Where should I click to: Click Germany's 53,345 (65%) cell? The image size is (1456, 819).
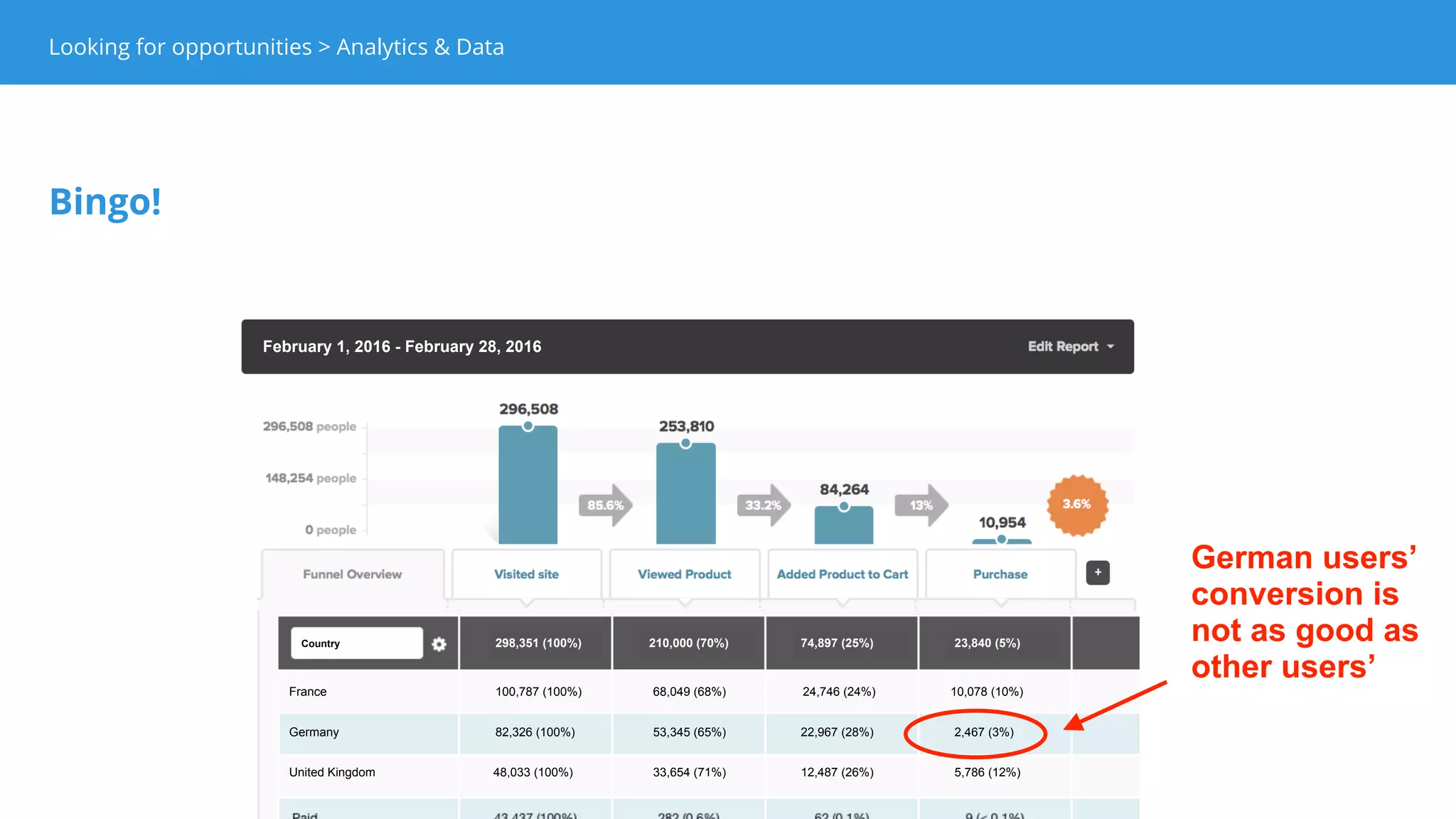click(x=689, y=732)
